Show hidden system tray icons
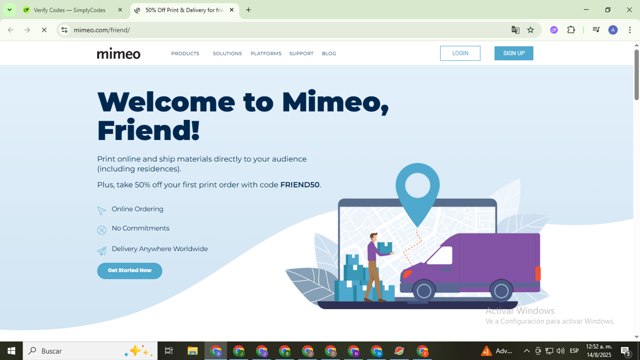The image size is (640, 360). [x=527, y=351]
